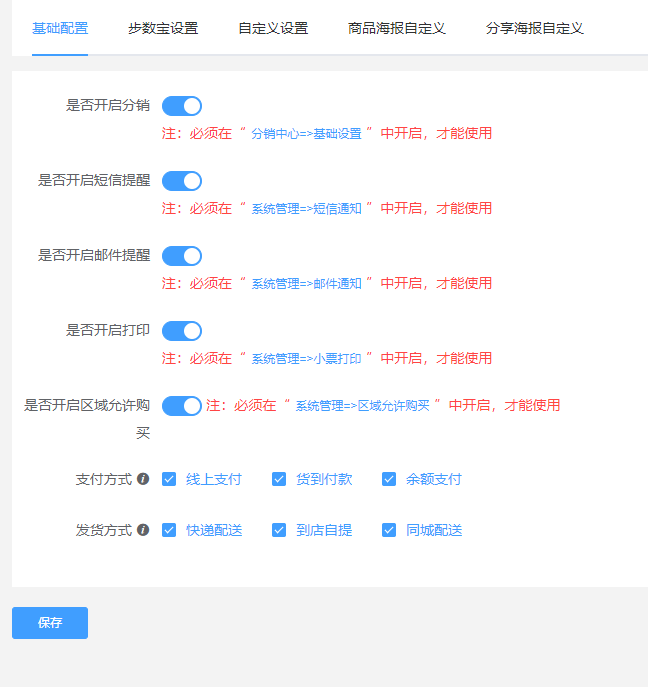Toggle the 是否开启短信提醒 switch
This screenshot has width=648, height=687.
tap(182, 181)
